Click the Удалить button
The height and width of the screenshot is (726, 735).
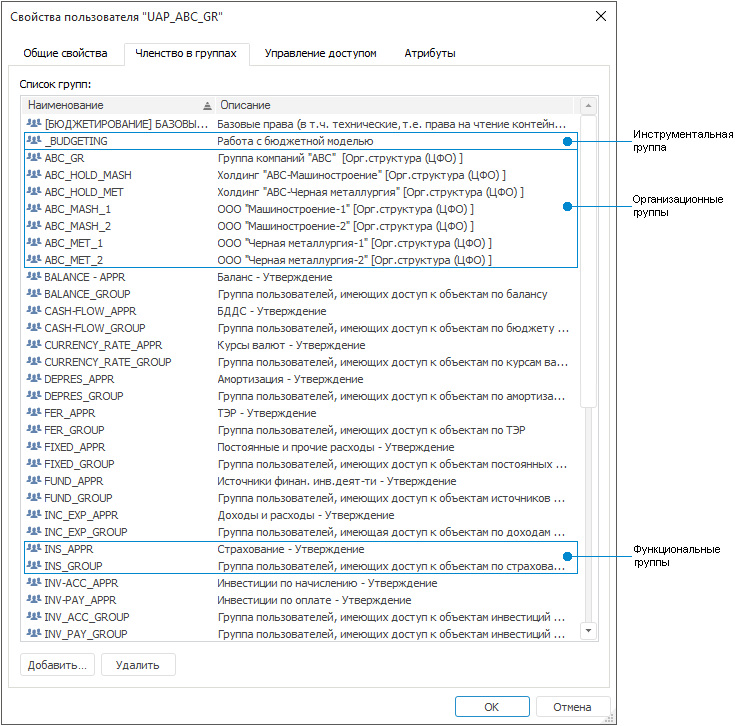click(138, 664)
